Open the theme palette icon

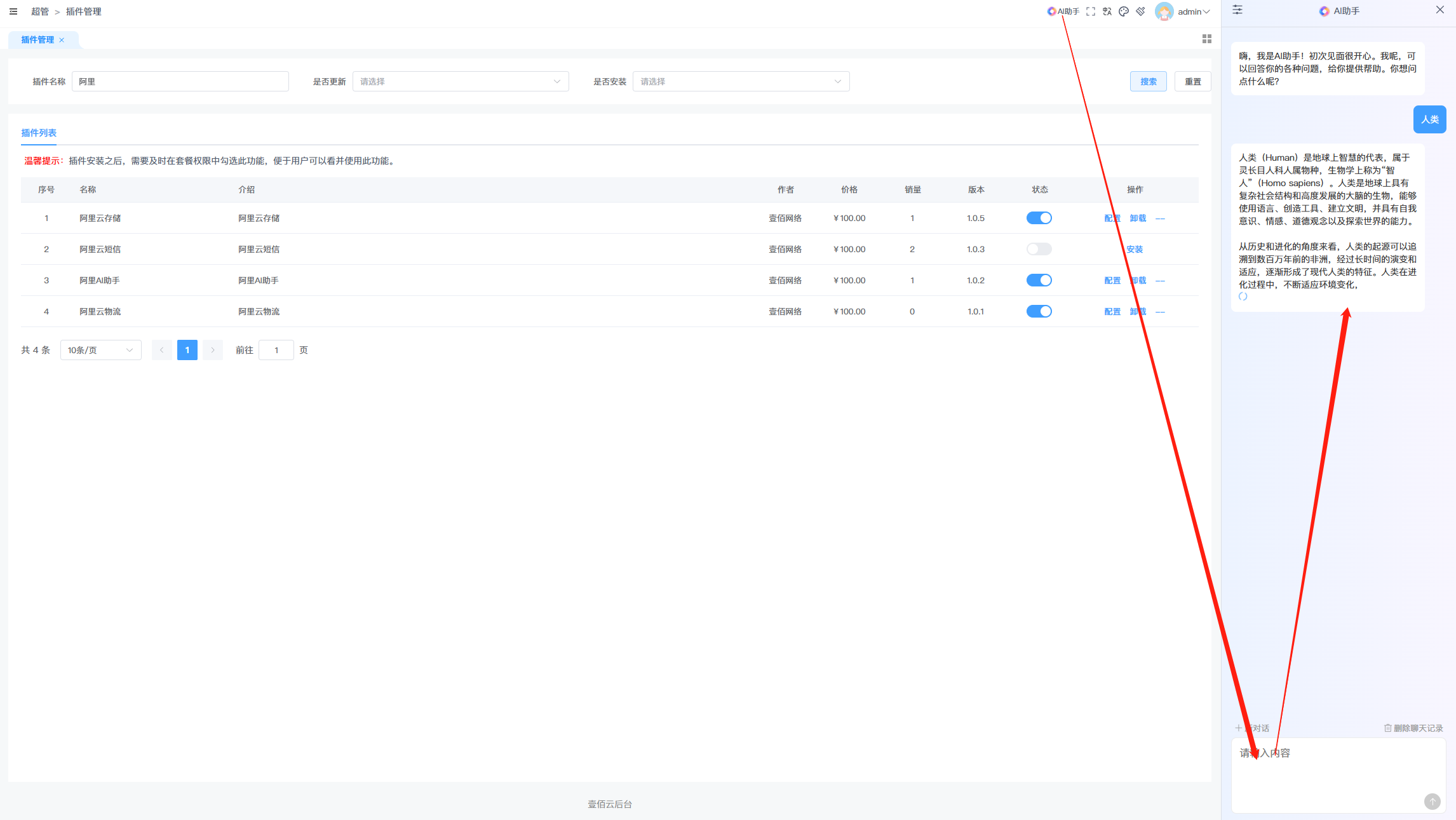[1124, 11]
